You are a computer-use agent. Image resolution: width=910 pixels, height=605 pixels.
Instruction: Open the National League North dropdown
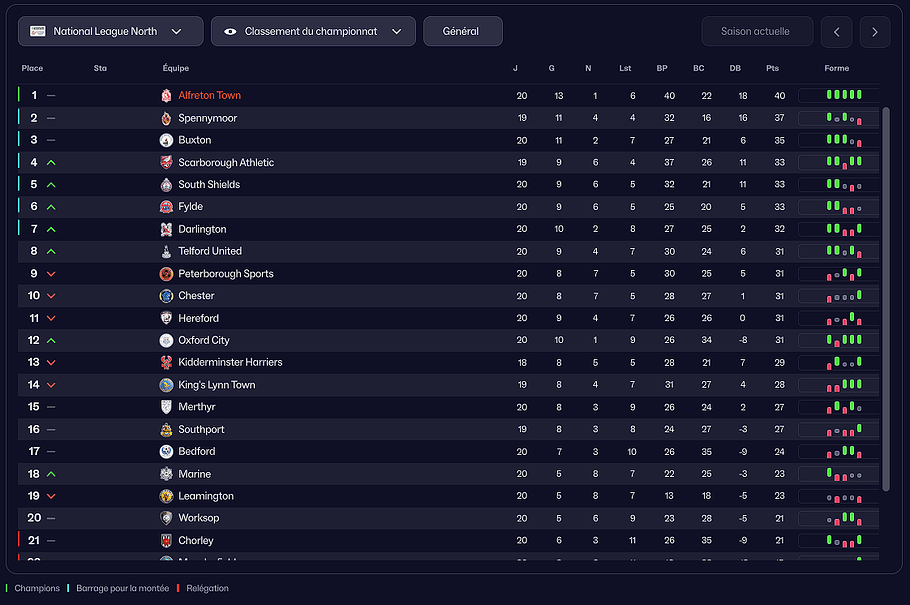pyautogui.click(x=110, y=31)
